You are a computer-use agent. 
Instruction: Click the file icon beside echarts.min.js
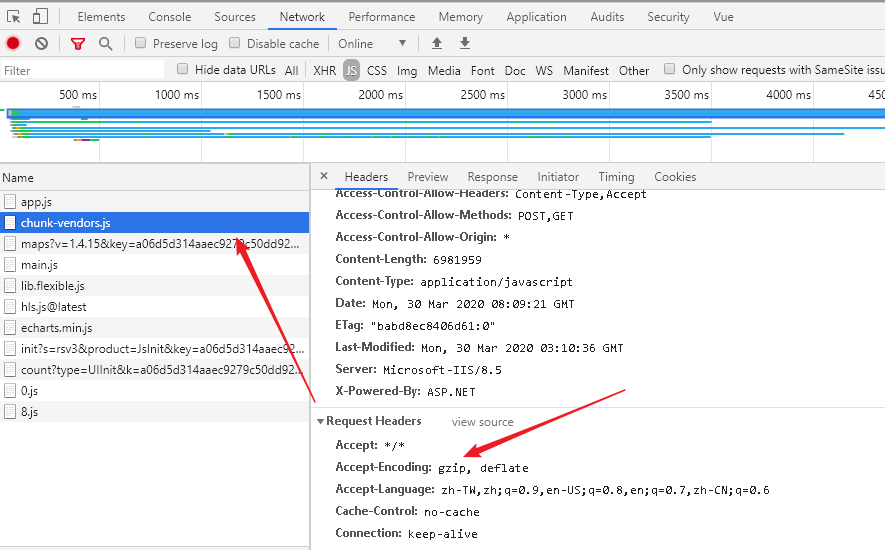(x=10, y=328)
